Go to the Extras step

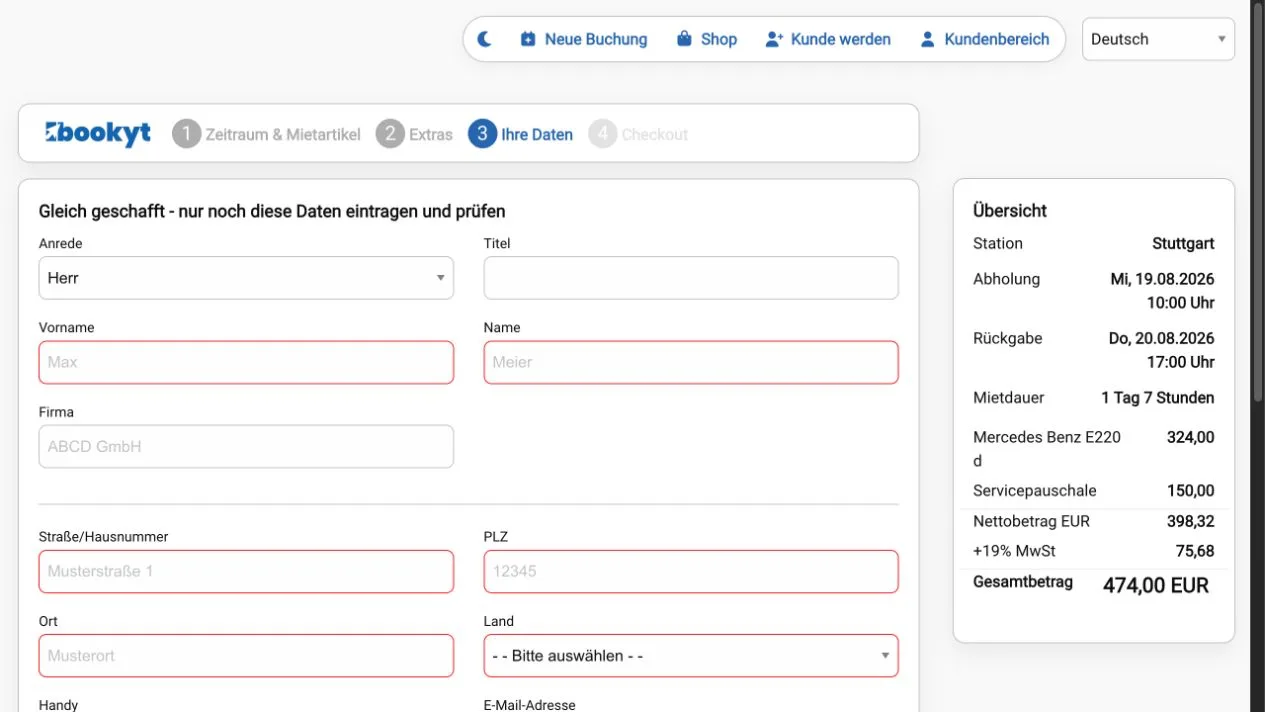[x=431, y=134]
